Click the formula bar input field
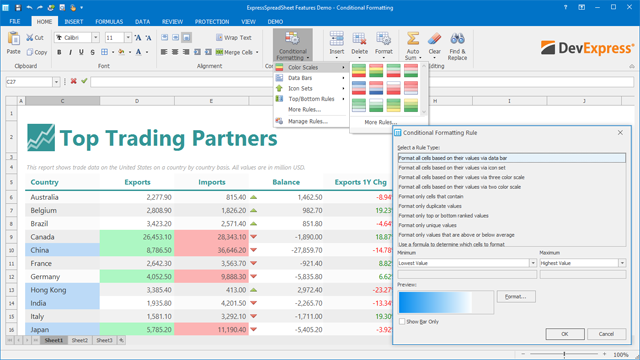The image size is (640, 360). pos(362,82)
